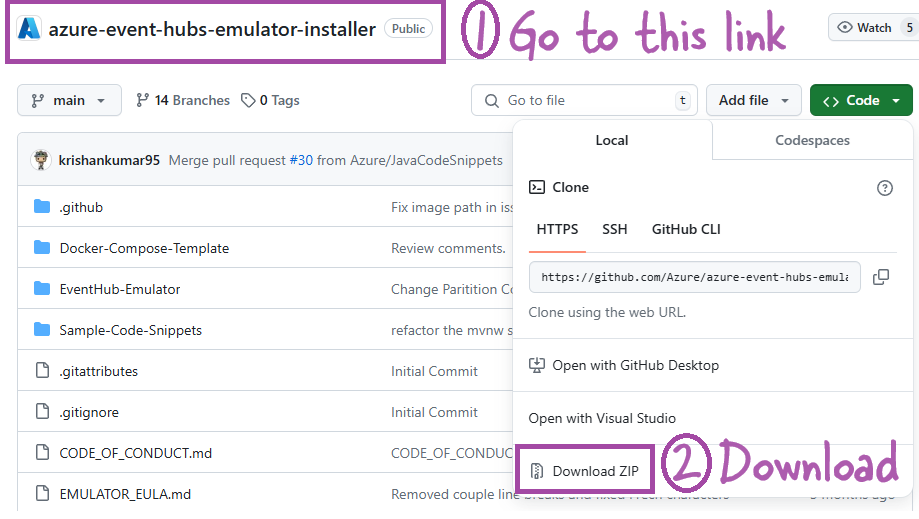Click the Public visibility badge
919x519 pixels.
tap(409, 29)
